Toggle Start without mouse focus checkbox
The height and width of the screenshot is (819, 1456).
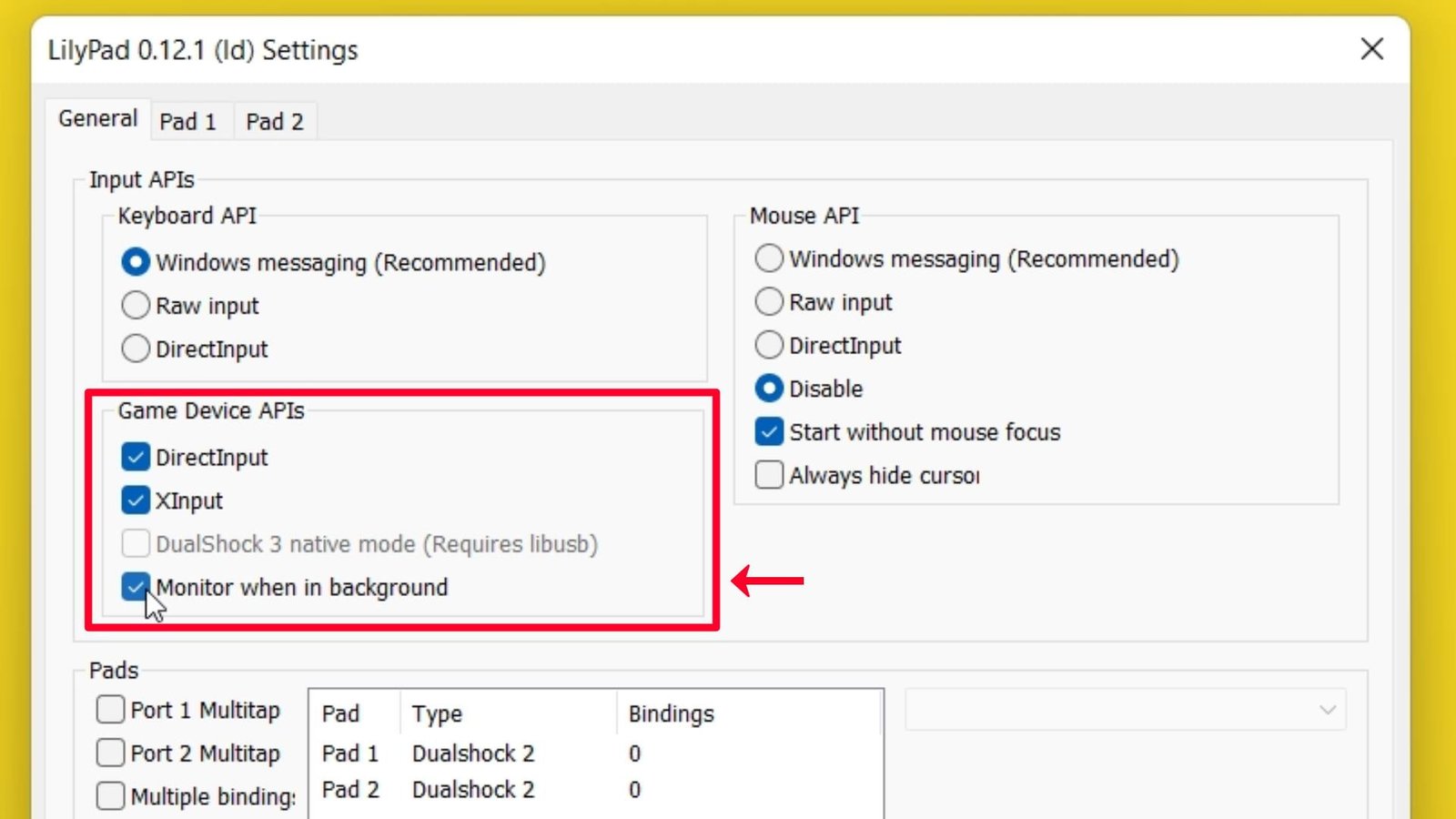pyautogui.click(x=769, y=431)
